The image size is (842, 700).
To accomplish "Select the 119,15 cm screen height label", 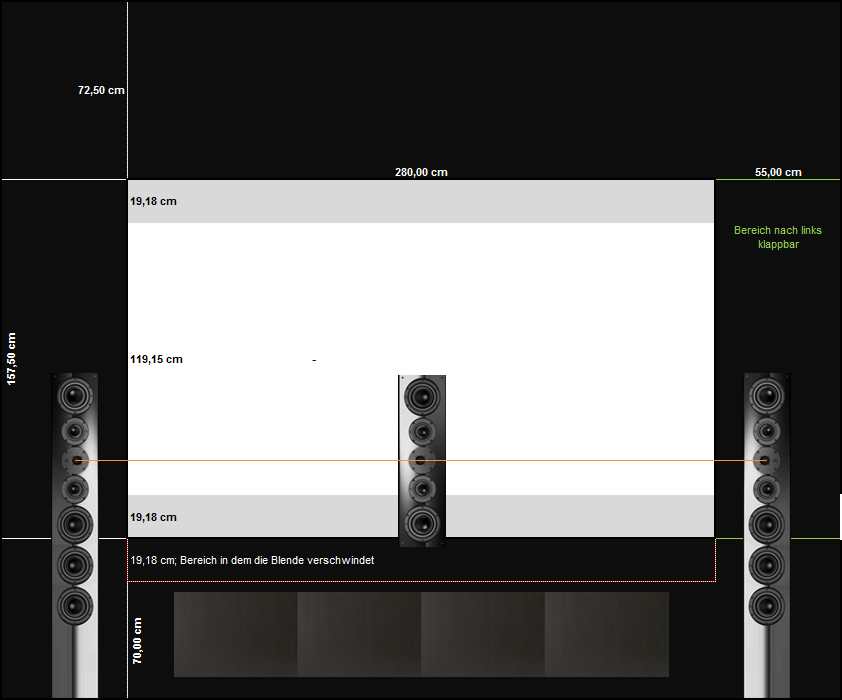I will click(157, 359).
